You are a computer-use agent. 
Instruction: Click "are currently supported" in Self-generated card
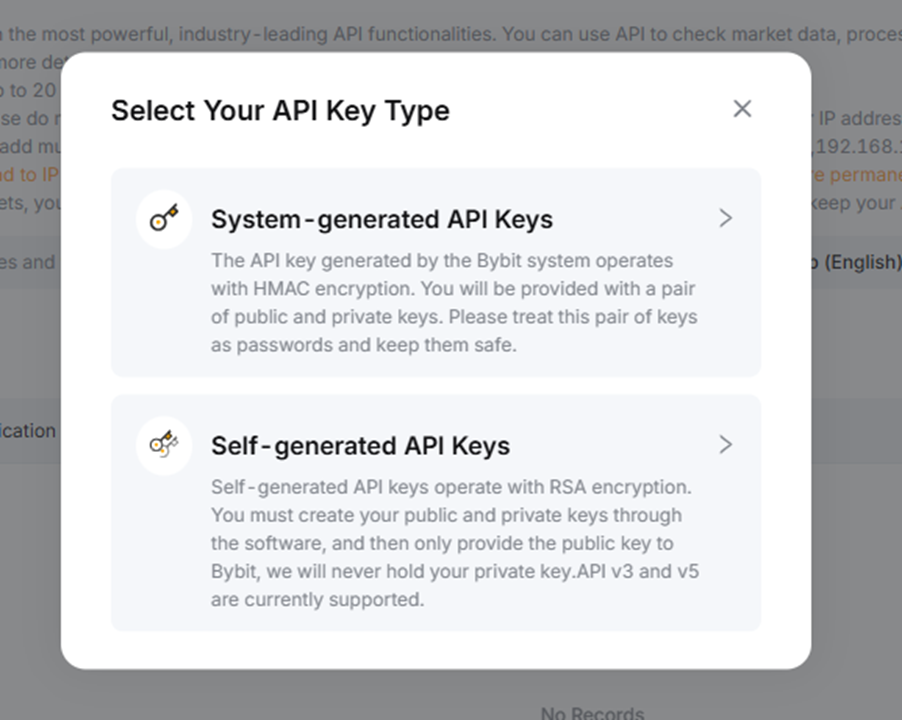coord(318,600)
